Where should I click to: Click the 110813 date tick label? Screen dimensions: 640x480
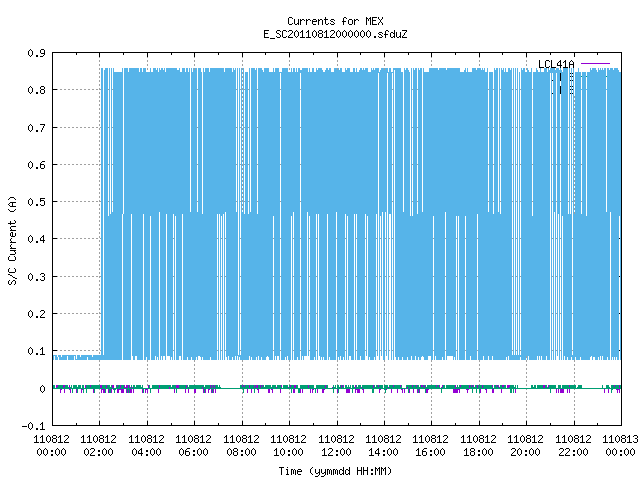pyautogui.click(x=620, y=439)
